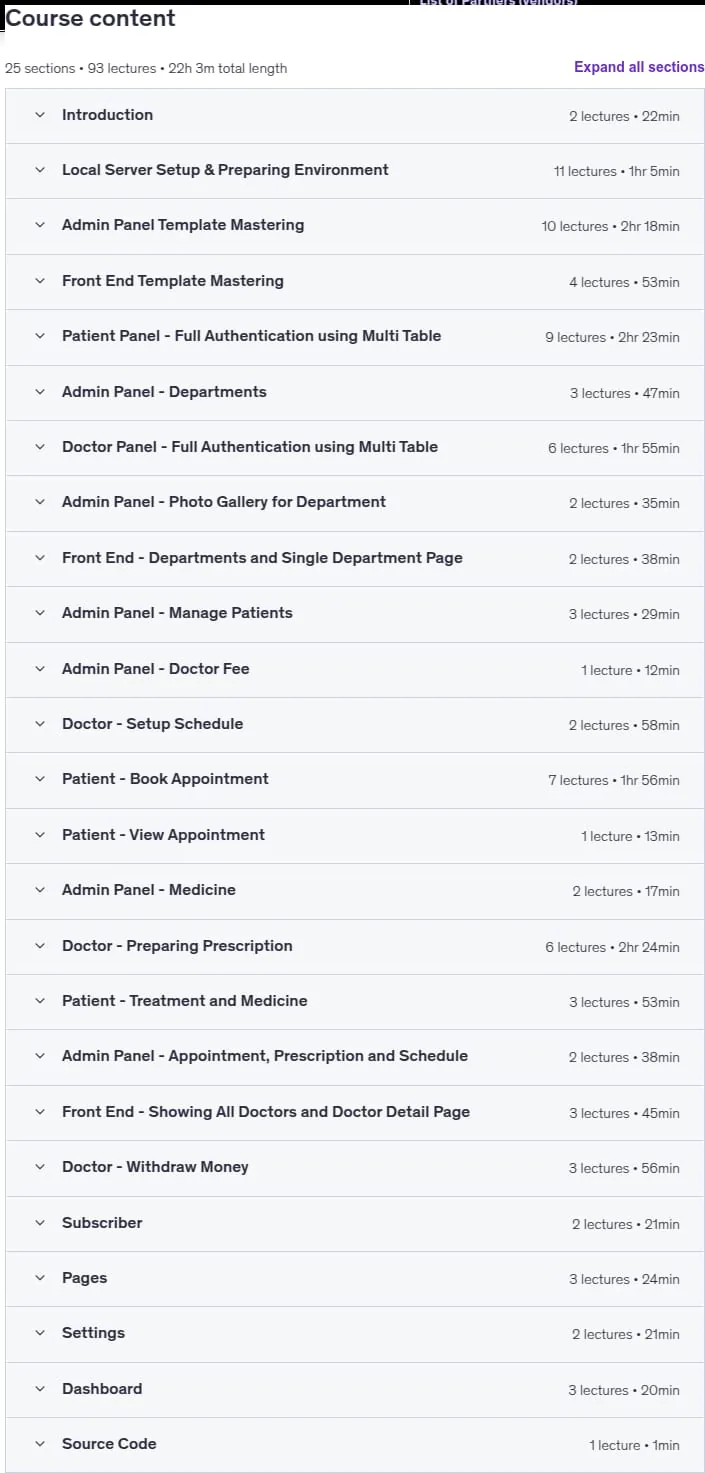Open Patient - Treatment and Medicine section
Viewport: 705px width, 1473px height.
coord(355,1001)
